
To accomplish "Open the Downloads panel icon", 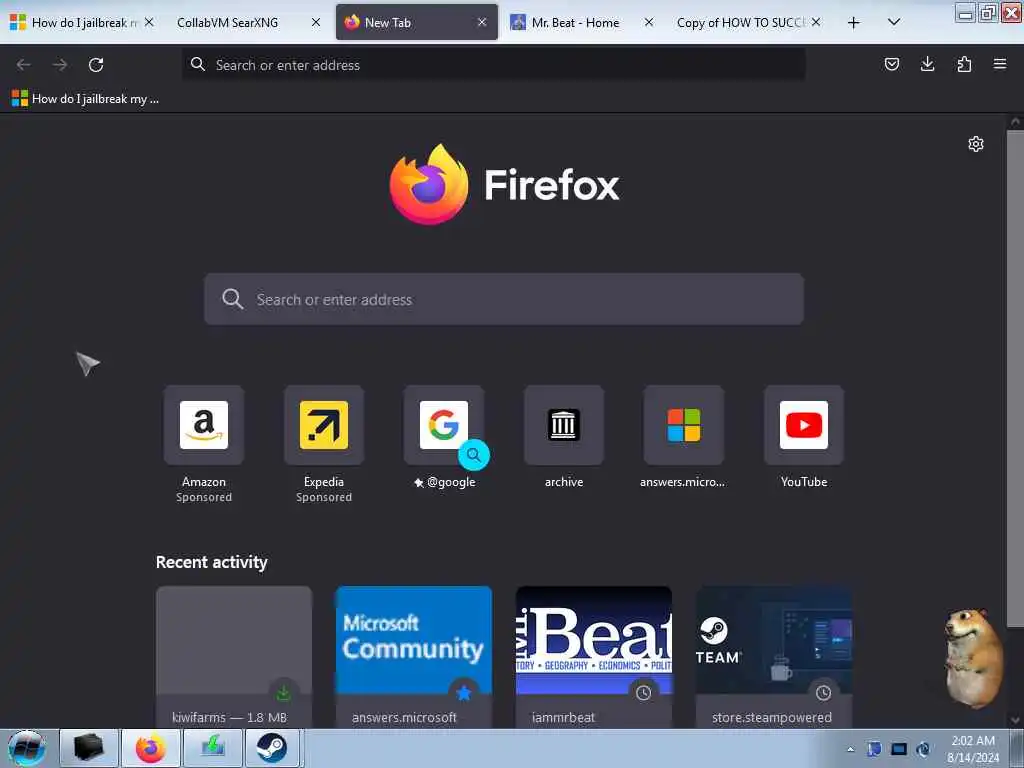I will [927, 64].
